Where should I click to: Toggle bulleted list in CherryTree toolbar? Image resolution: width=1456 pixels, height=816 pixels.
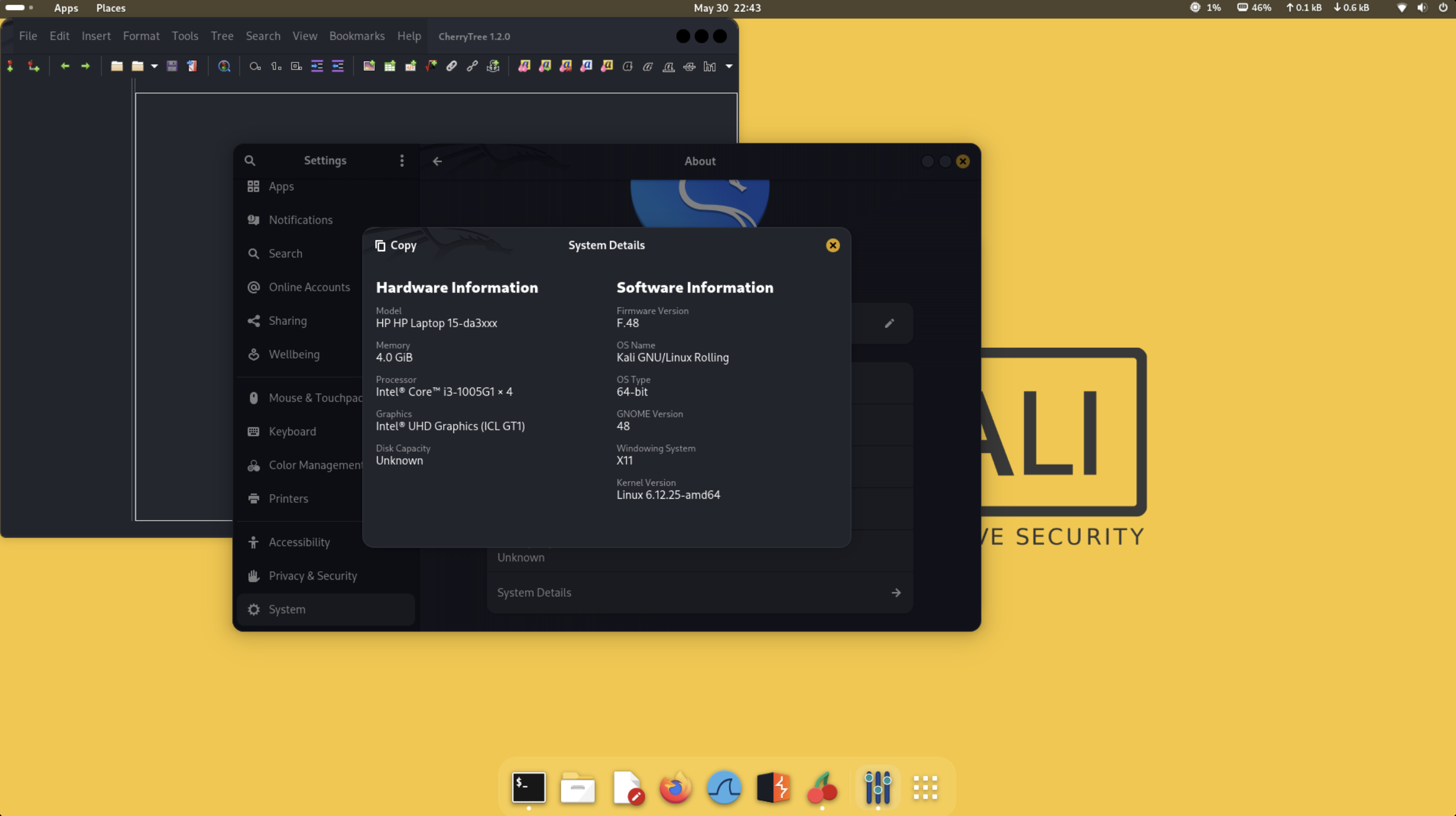click(x=255, y=66)
